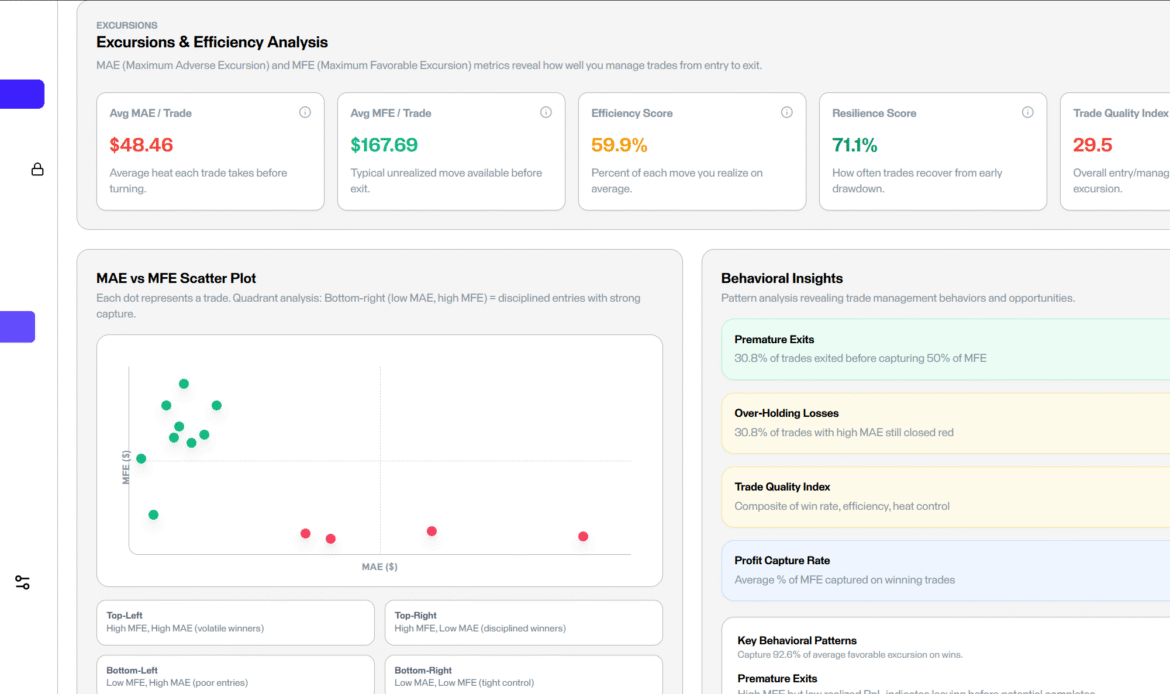This screenshot has height=694, width=1170.
Task: Click info icon on Avg MFE / Trade card
Action: point(546,112)
